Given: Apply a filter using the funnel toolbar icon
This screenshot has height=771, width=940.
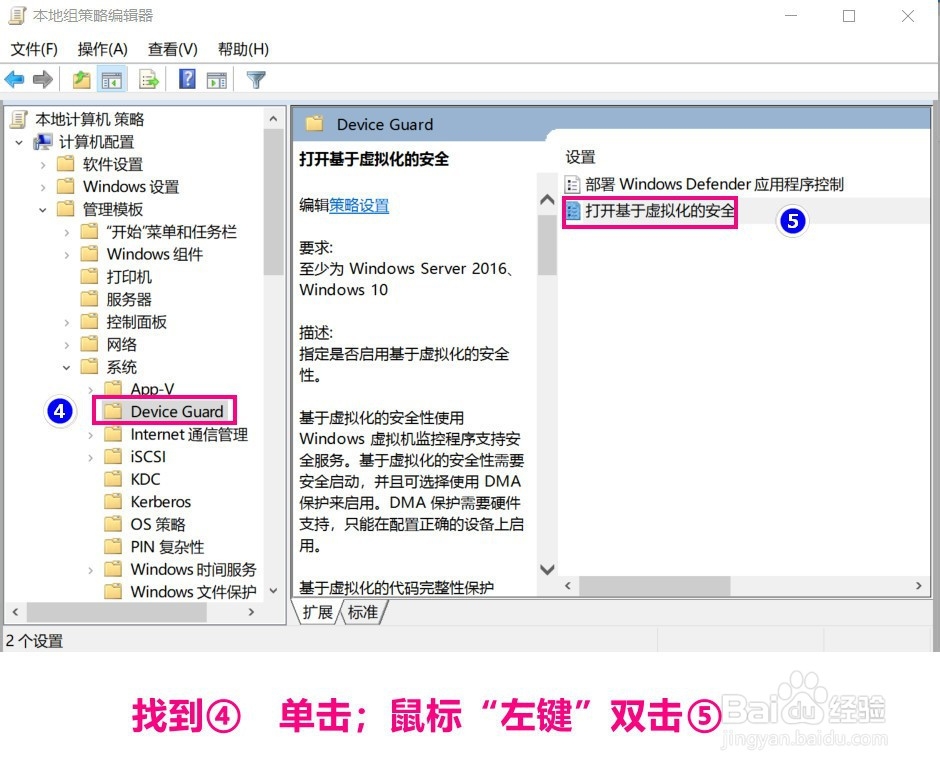Looking at the screenshot, I should click(258, 79).
